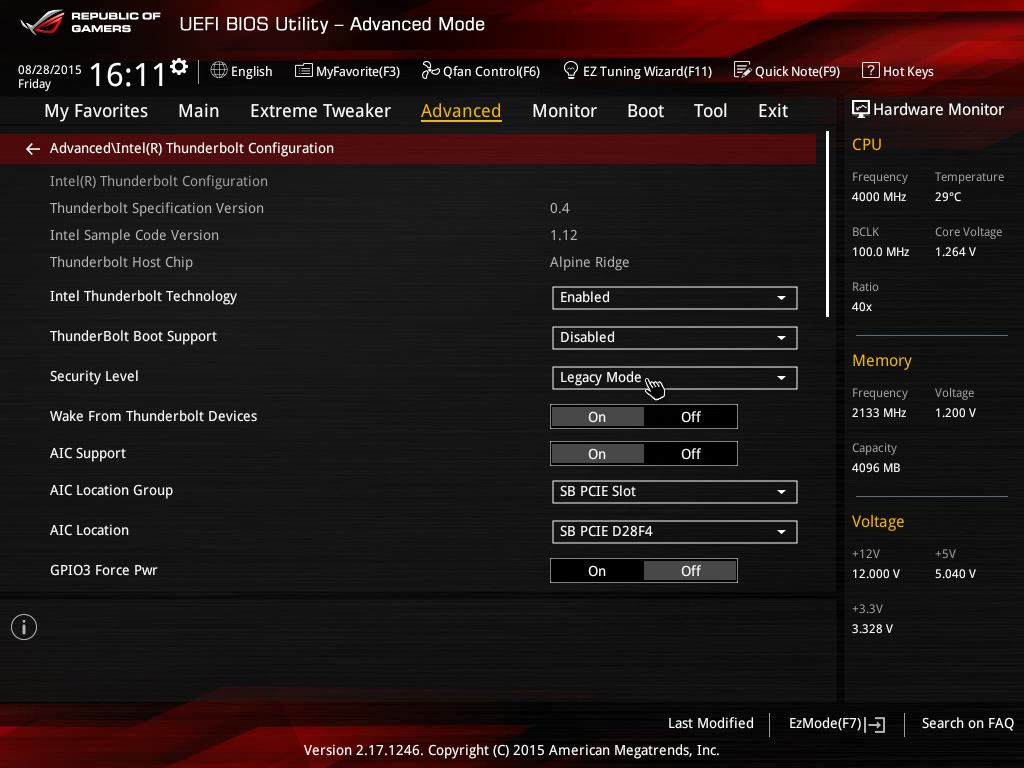Click the back arrow in the breadcrumb bar
Screen dimensions: 1024x768
click(x=33, y=149)
